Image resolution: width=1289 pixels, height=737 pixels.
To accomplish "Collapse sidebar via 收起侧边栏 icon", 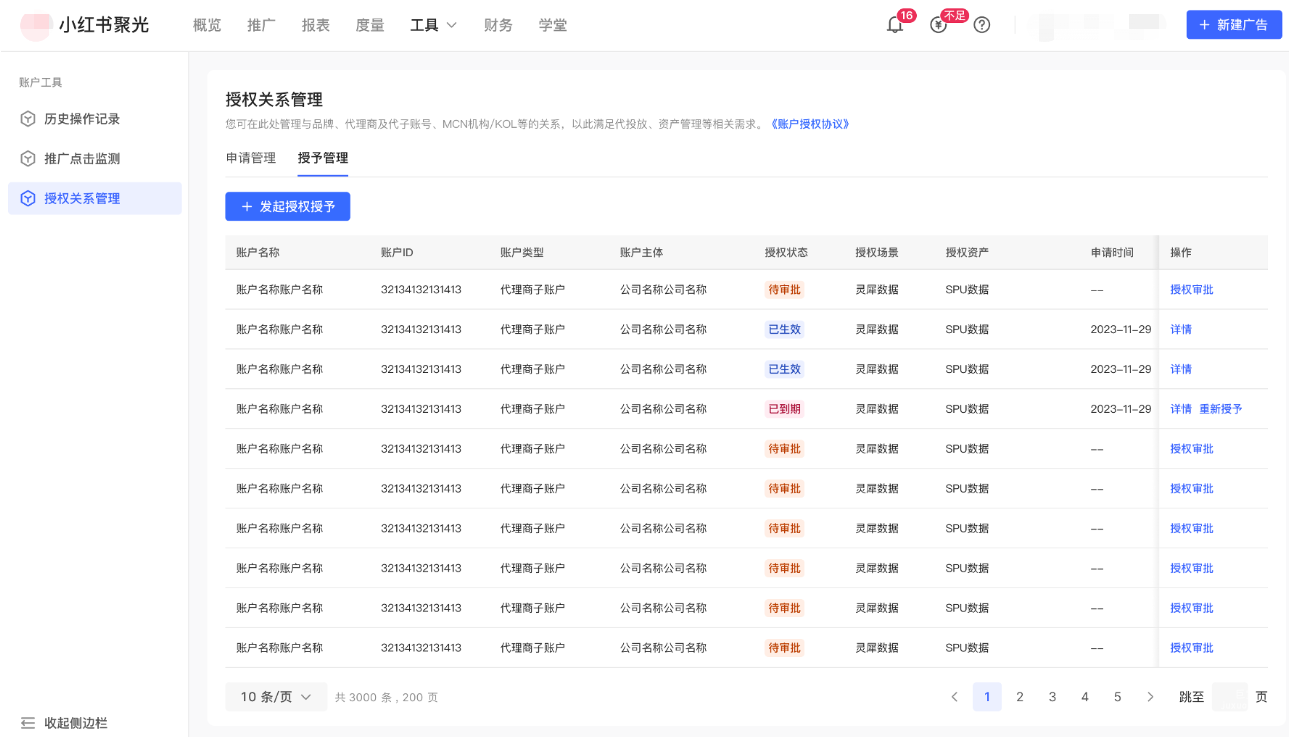I will 28,723.
